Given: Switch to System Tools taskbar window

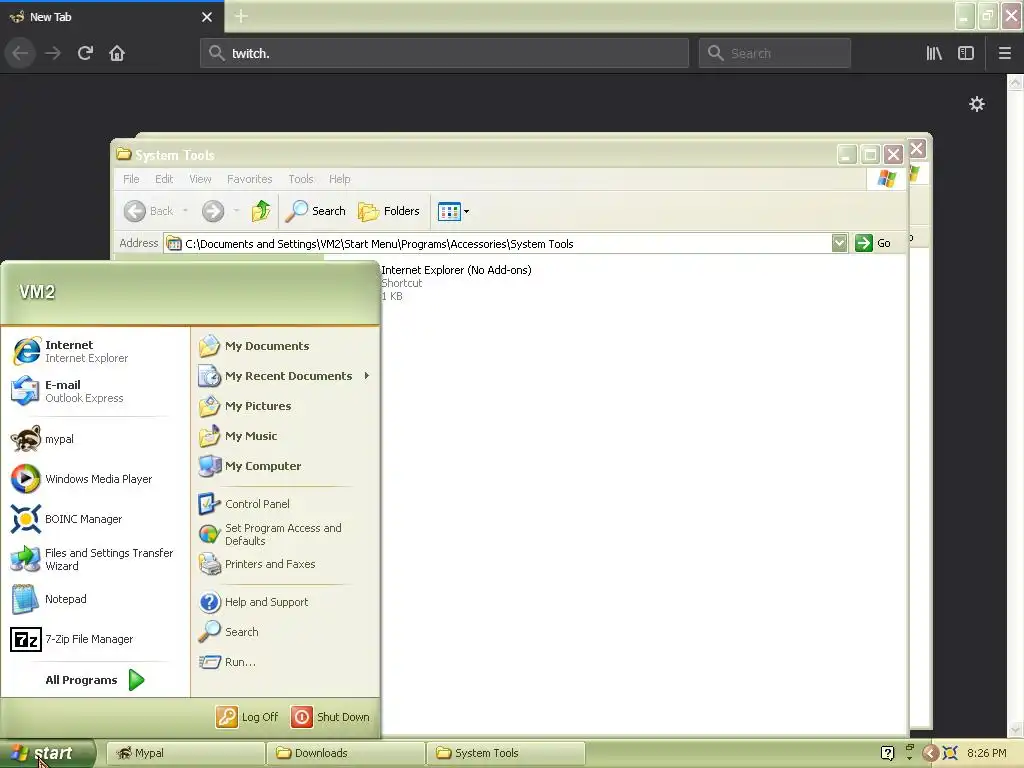Looking at the screenshot, I should click(505, 753).
